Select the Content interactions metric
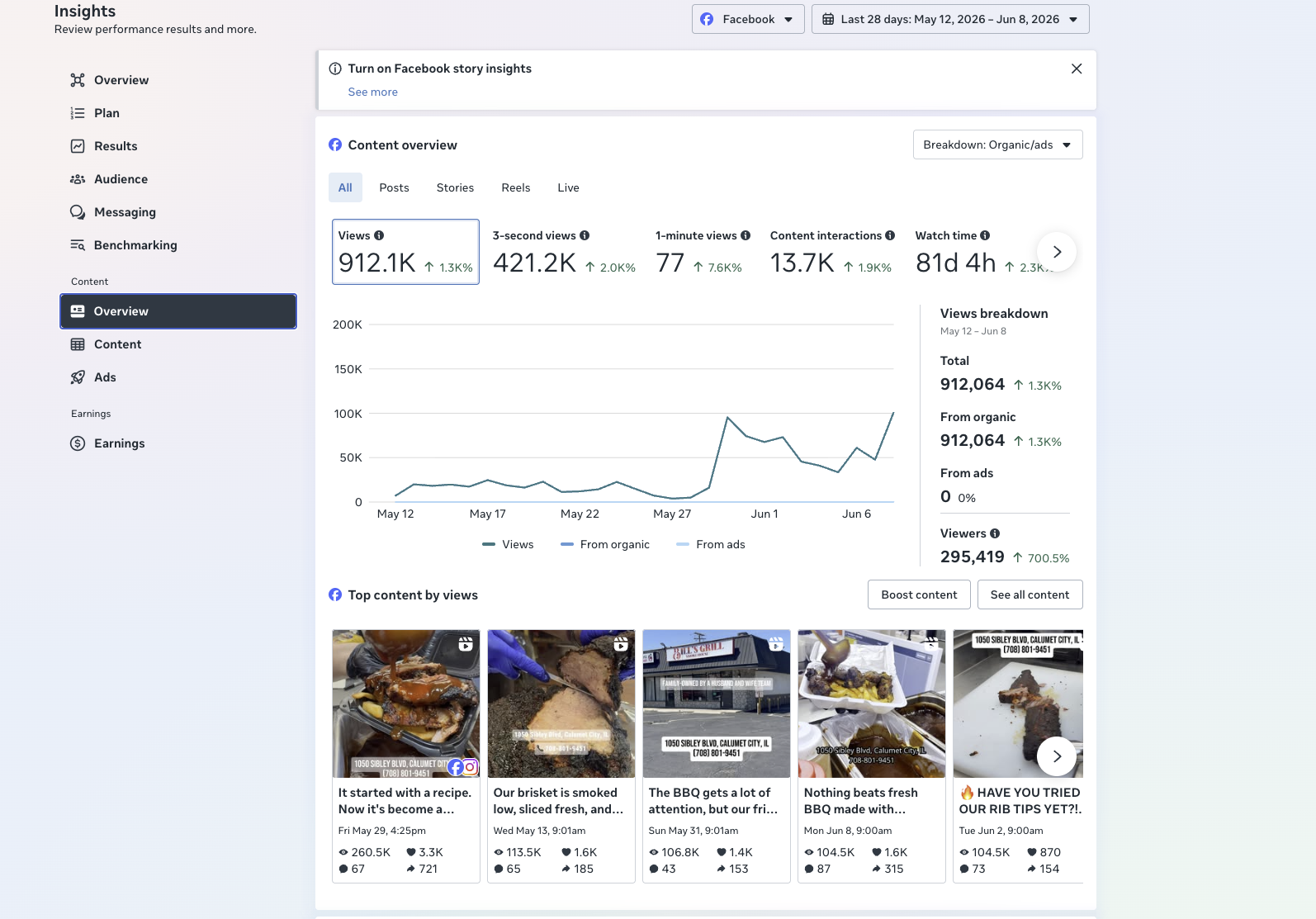Screen dimensions: 1316x919 point(832,252)
